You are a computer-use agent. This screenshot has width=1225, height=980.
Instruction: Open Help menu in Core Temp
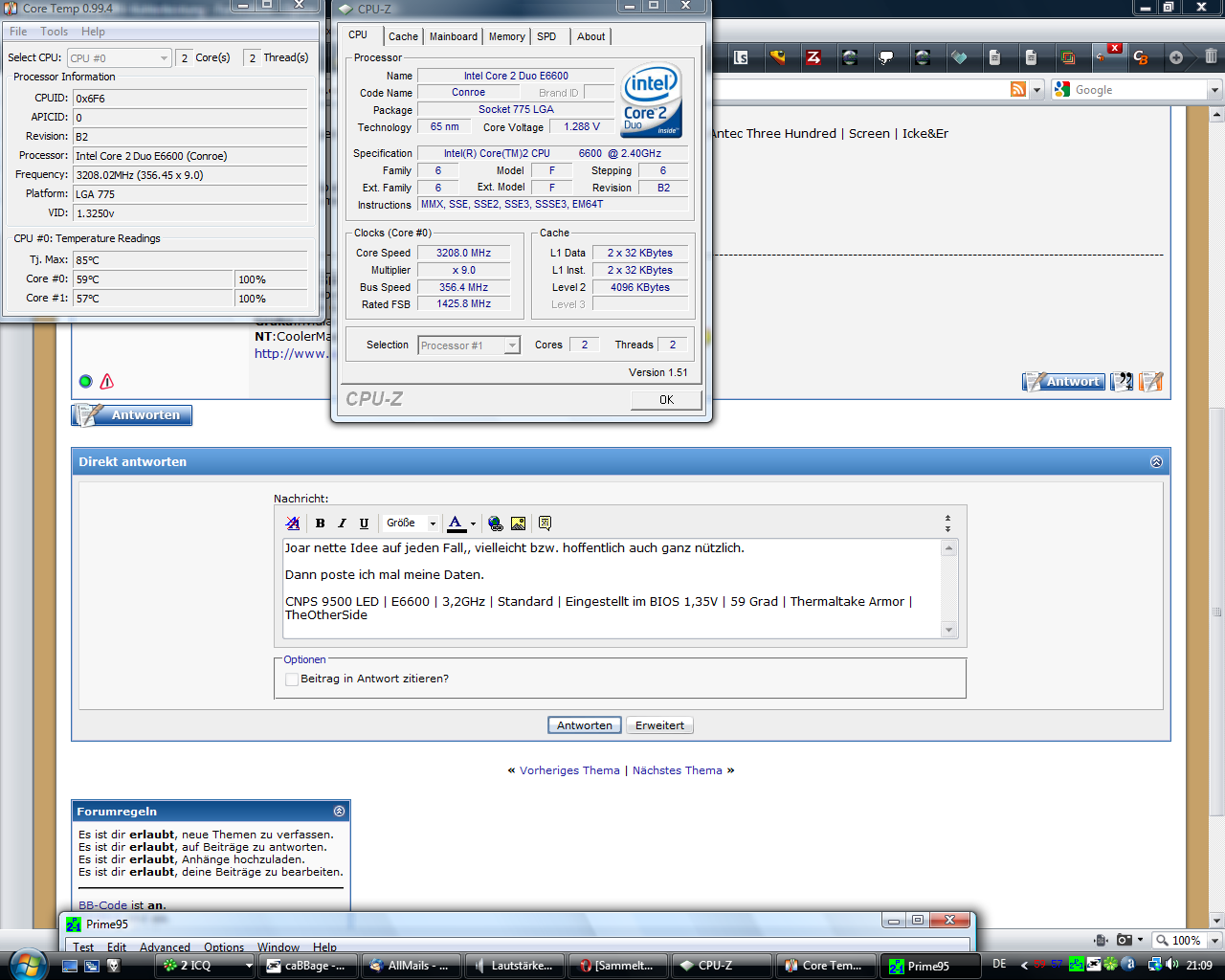pos(93,32)
